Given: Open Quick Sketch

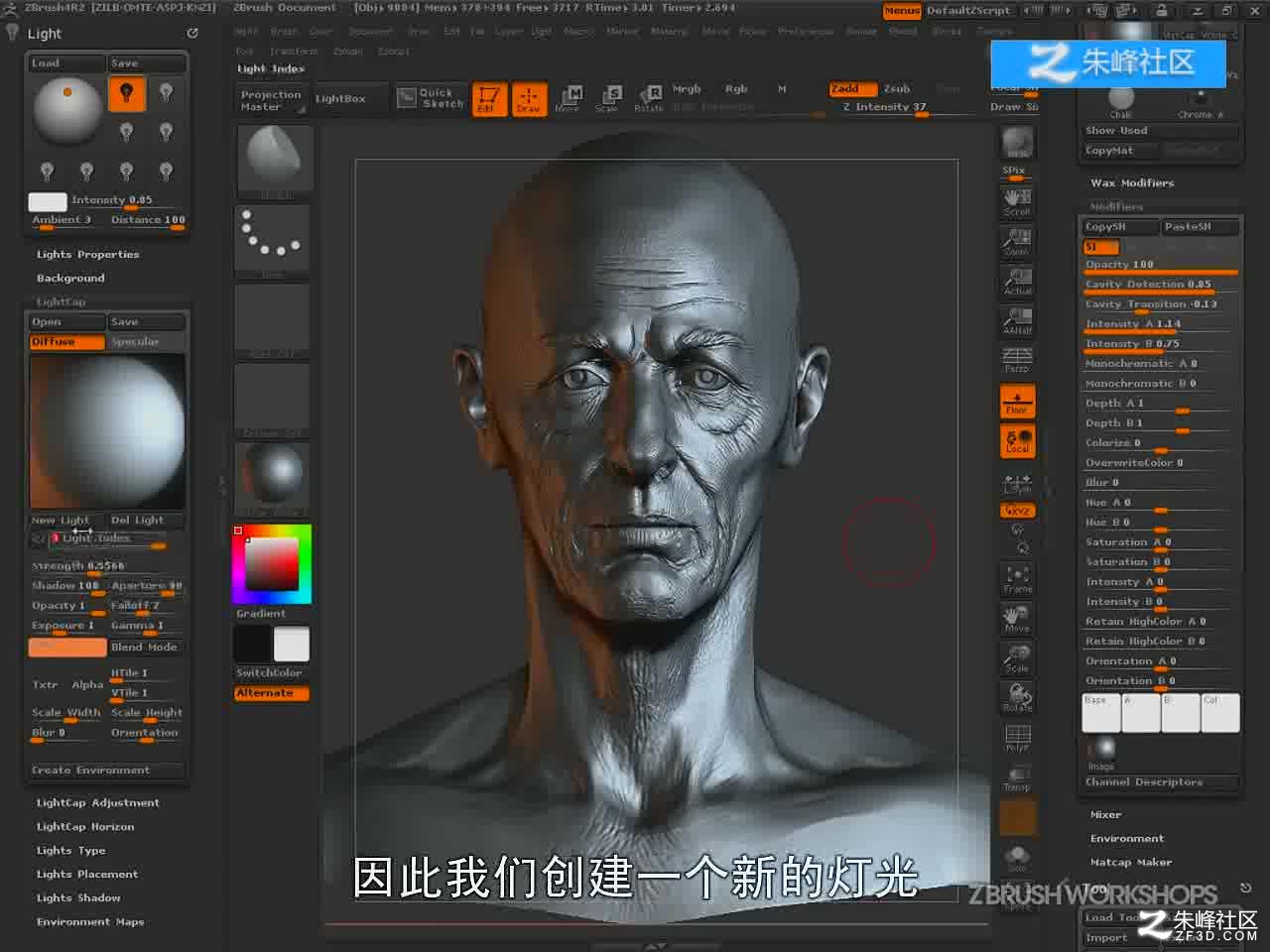Looking at the screenshot, I should coord(432,98).
